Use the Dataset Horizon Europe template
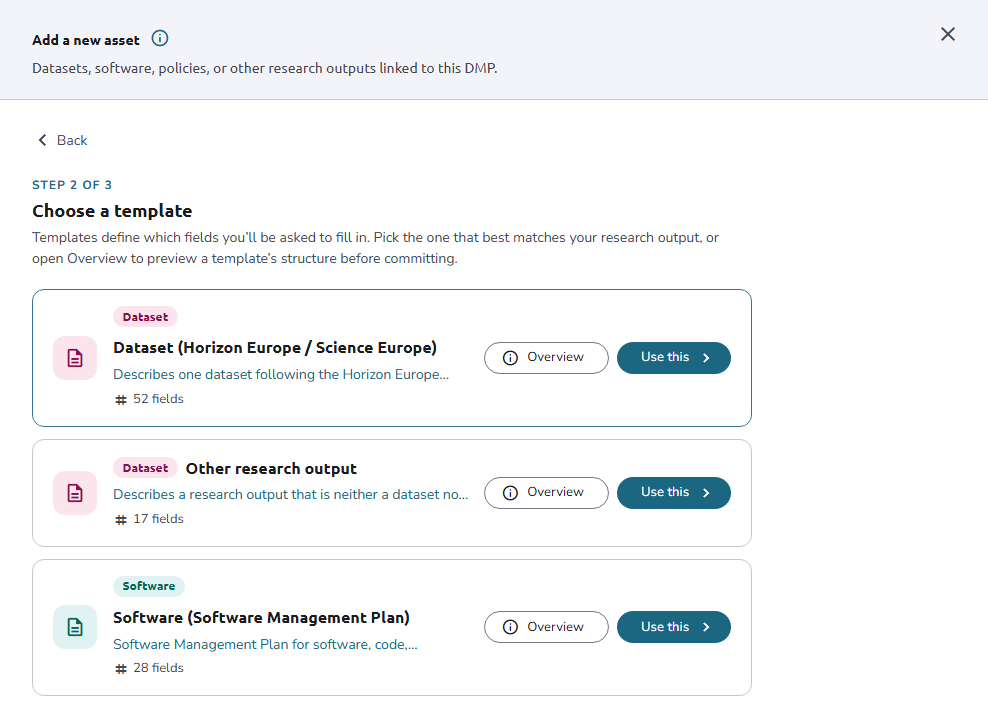Screen dimensions: 988x710 [x=674, y=358]
